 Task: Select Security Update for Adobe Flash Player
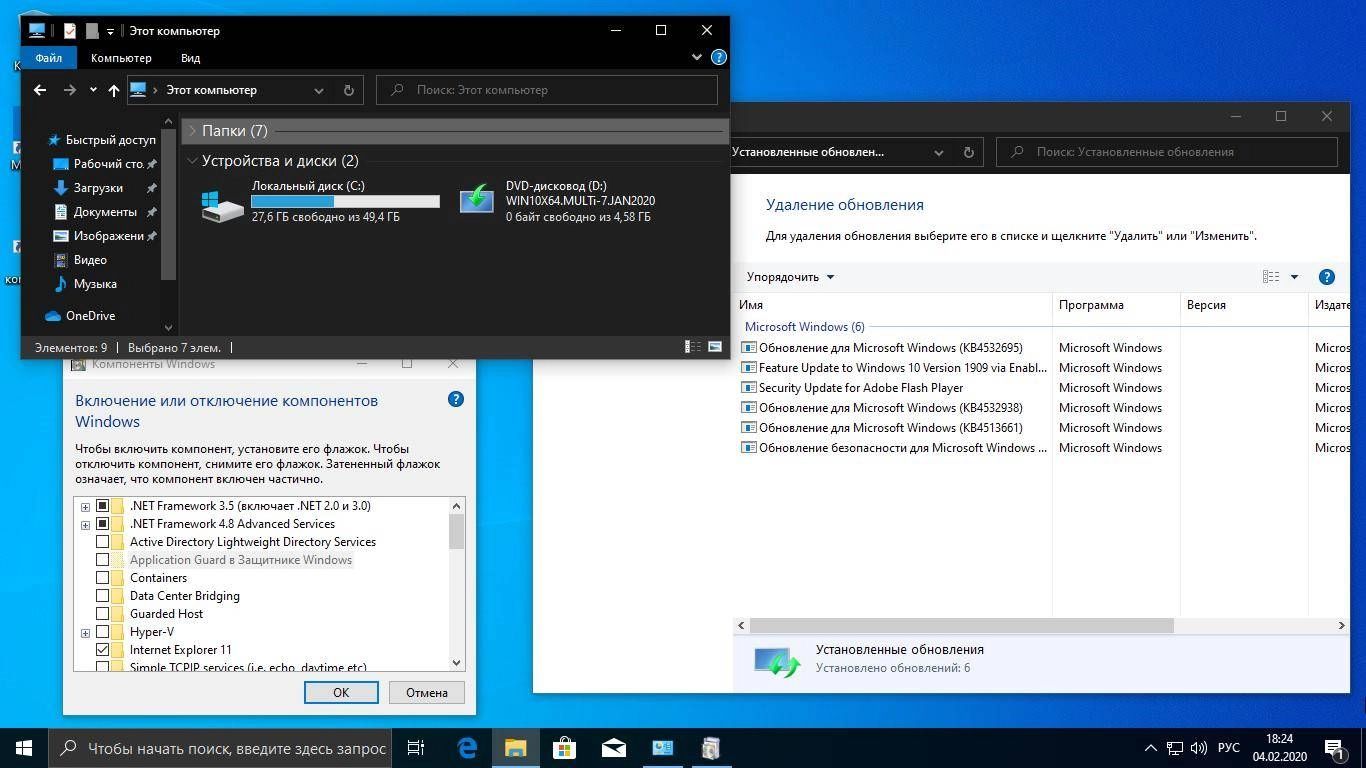[x=860, y=388]
